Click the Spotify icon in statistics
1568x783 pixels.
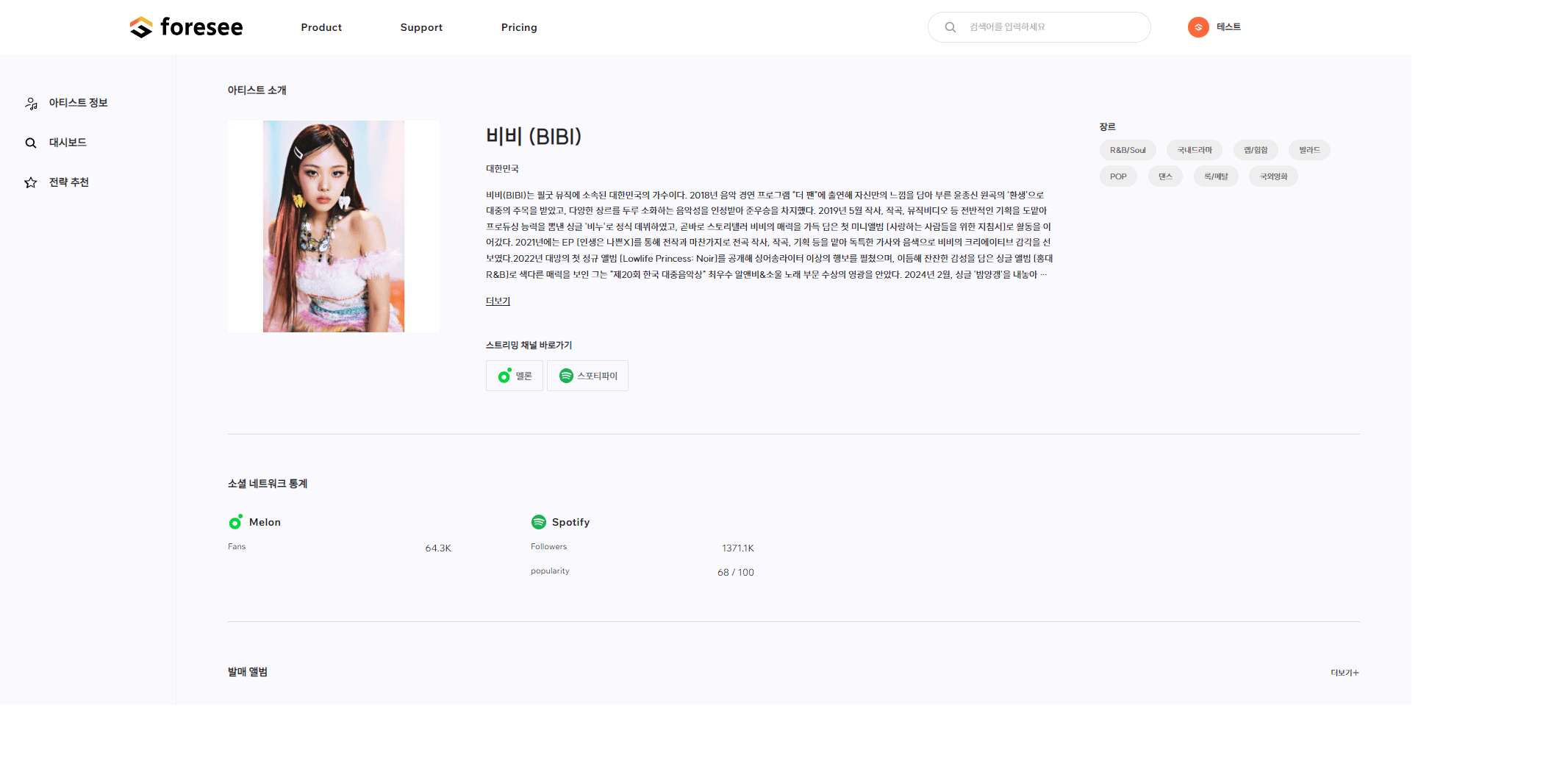click(538, 522)
